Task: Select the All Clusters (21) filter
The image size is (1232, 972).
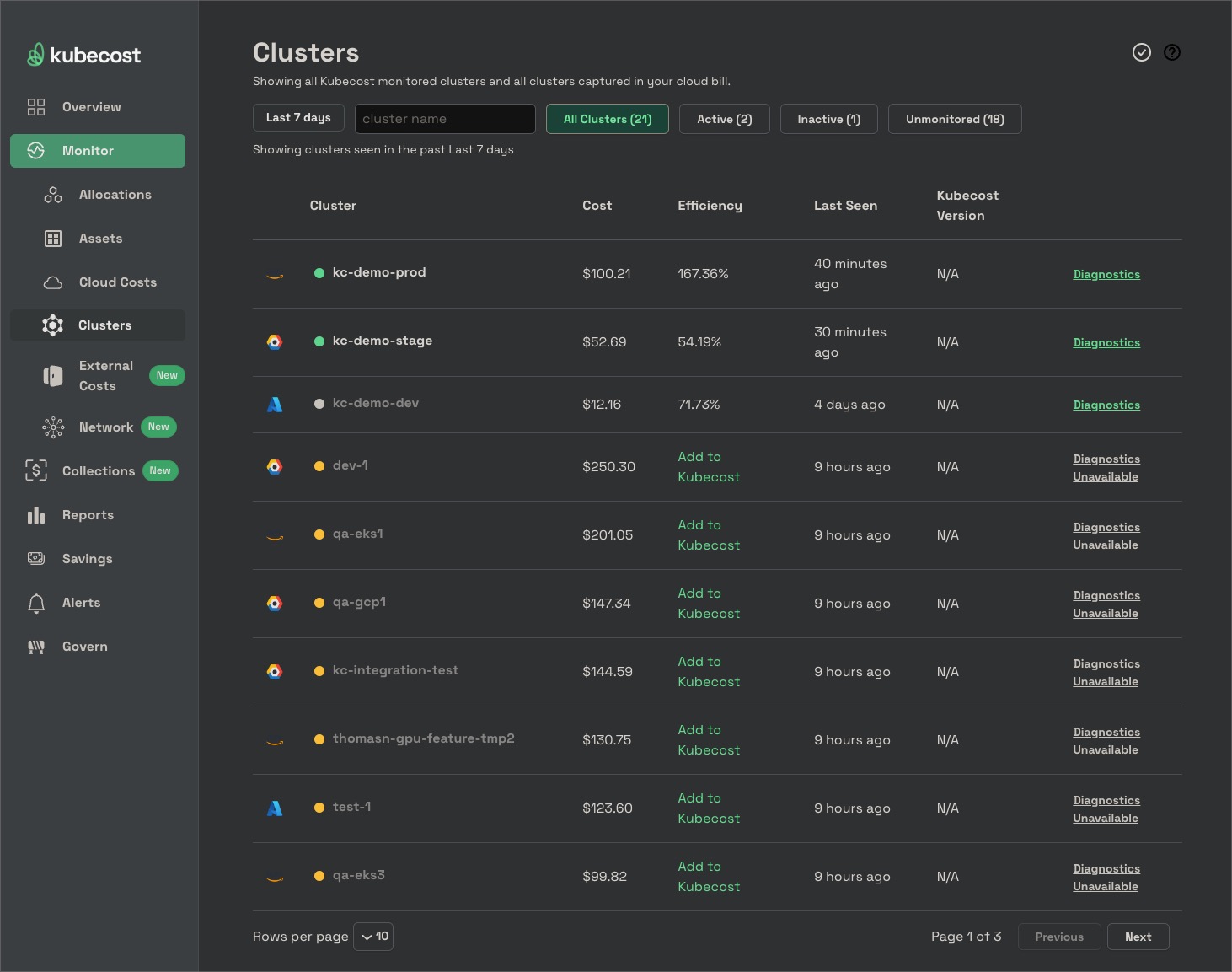Action: tap(608, 119)
